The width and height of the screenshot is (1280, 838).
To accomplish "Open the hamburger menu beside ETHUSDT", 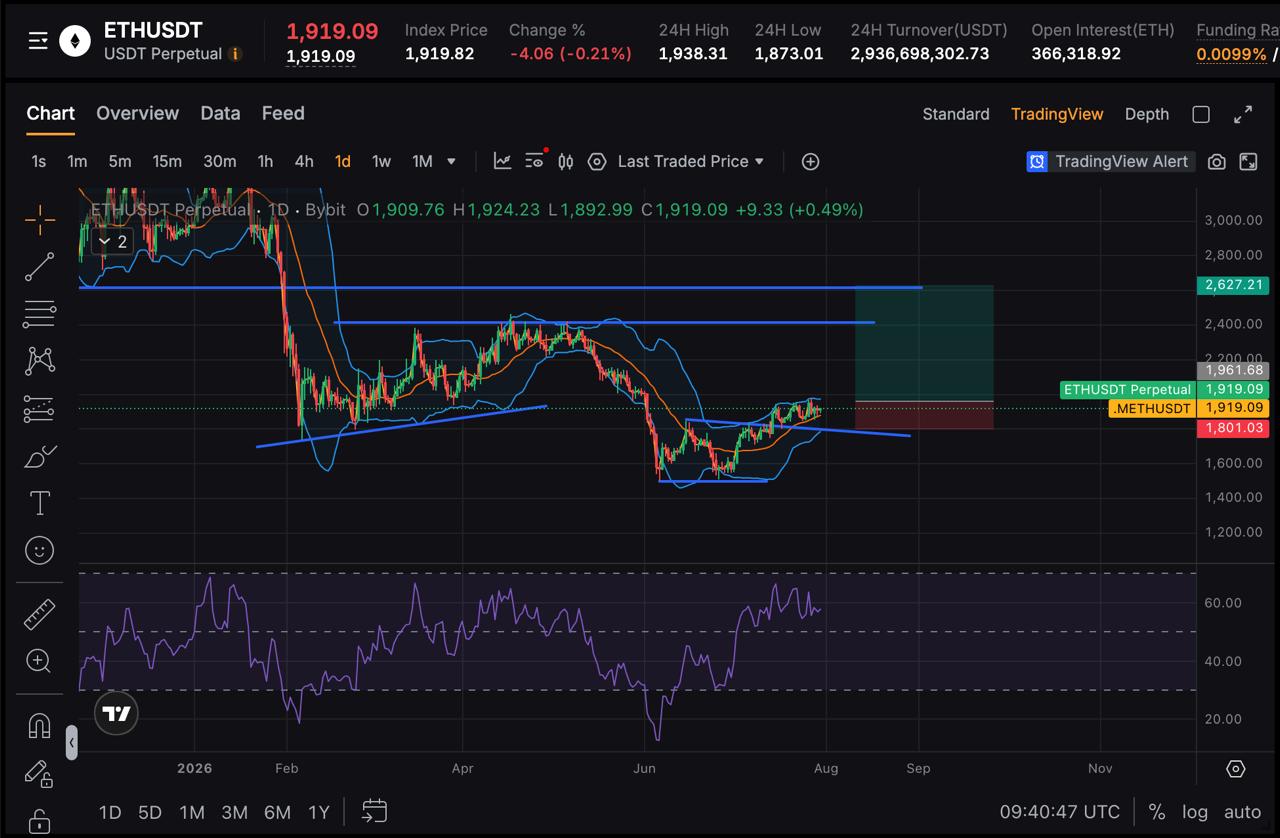I will click(x=38, y=41).
